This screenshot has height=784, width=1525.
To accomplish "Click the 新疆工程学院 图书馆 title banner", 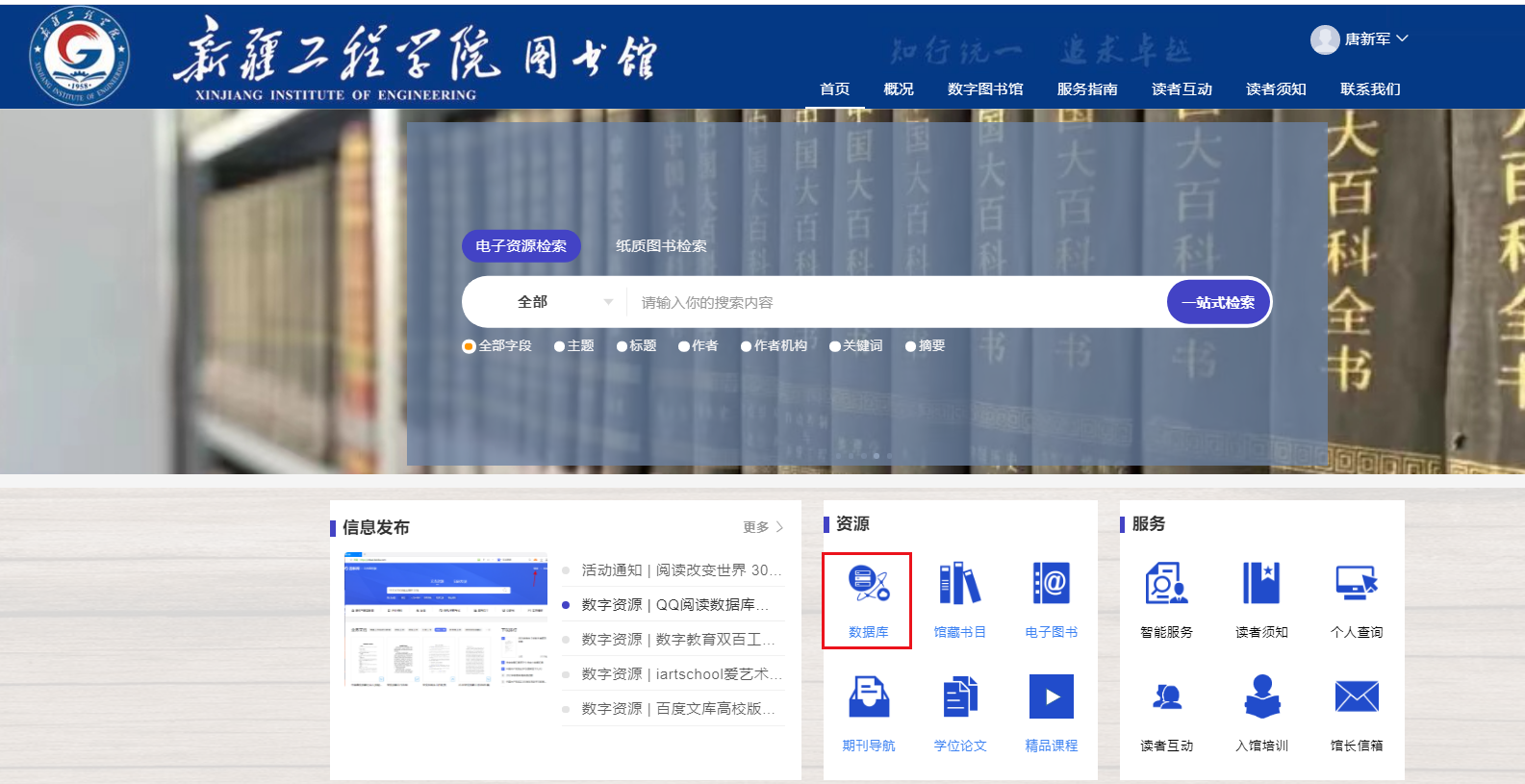I will tap(416, 58).
